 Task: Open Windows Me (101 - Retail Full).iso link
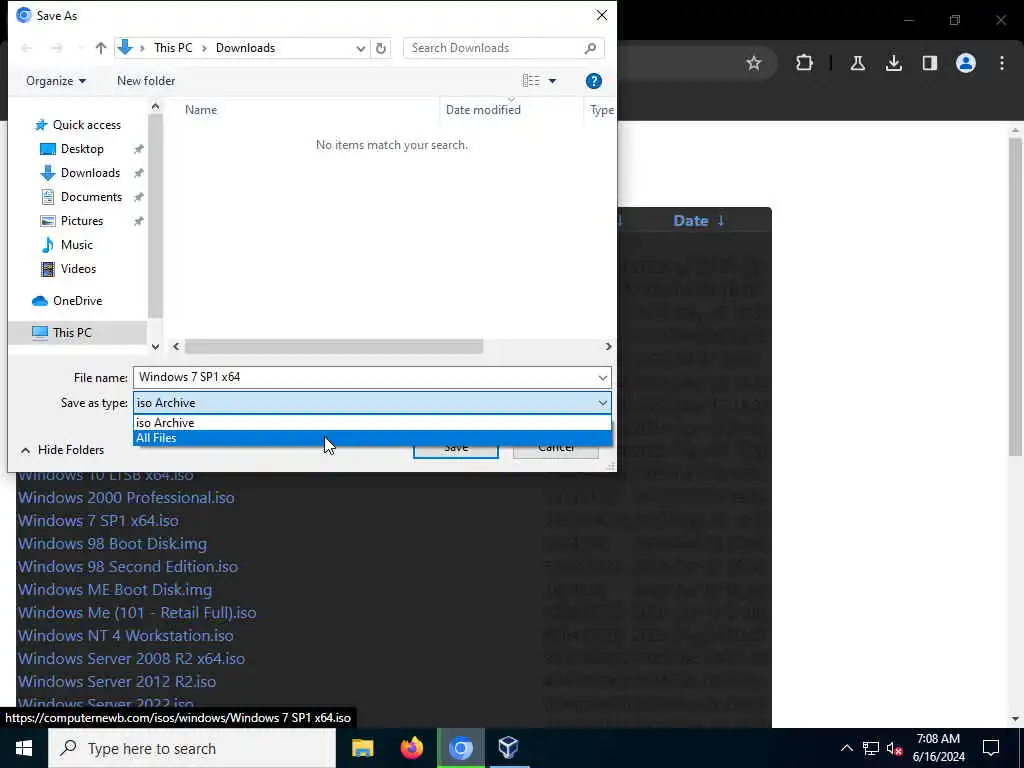coord(137,613)
